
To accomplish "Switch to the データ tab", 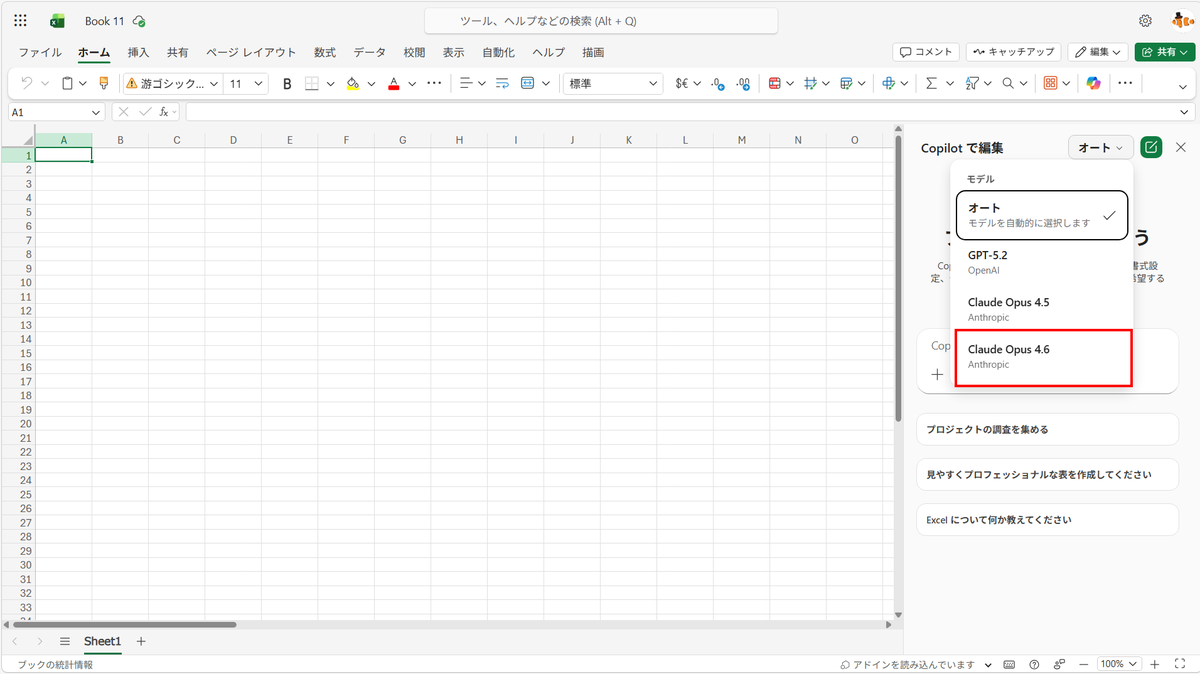I will [x=369, y=52].
